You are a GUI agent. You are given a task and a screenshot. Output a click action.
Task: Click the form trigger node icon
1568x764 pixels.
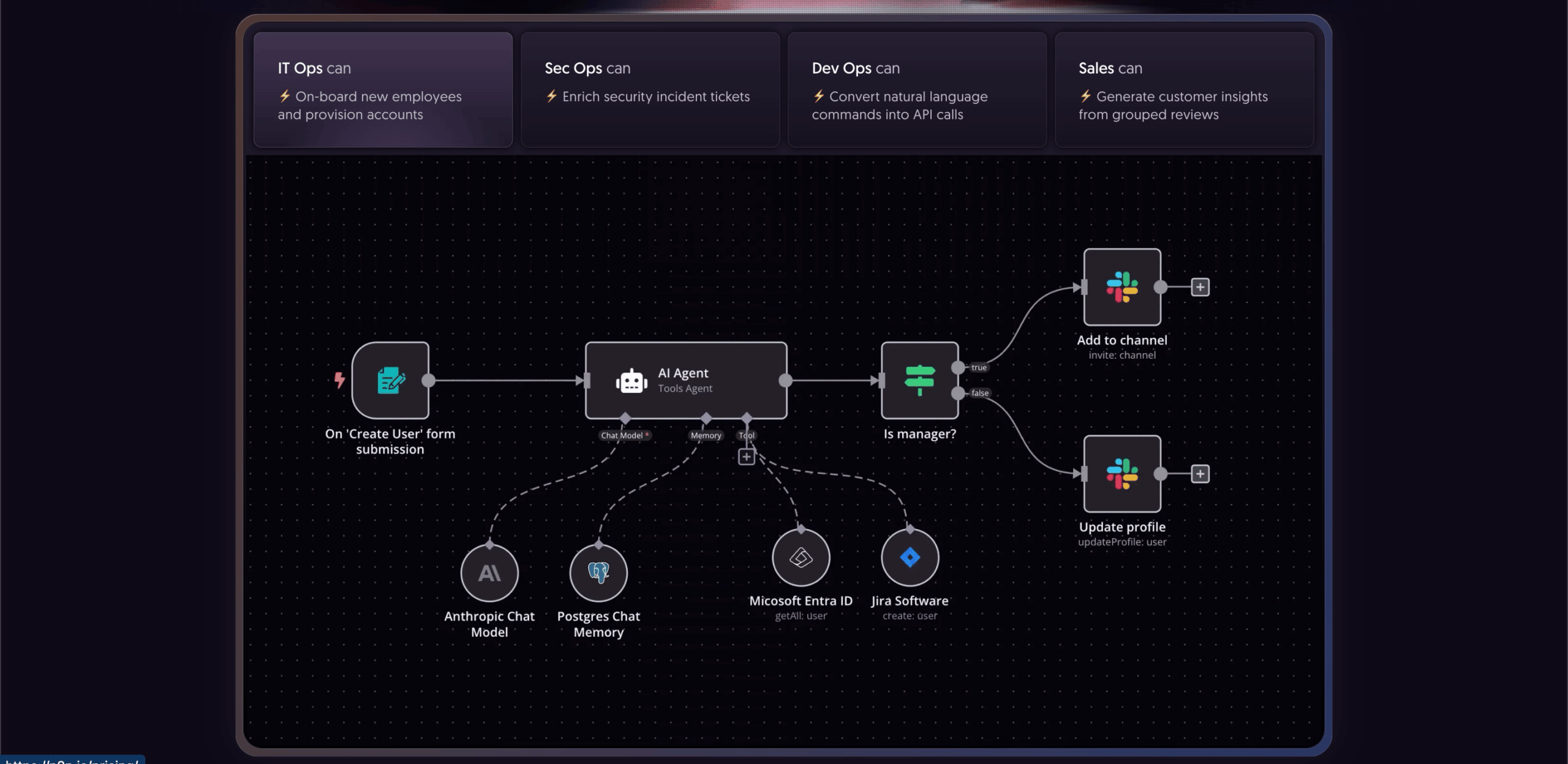click(x=390, y=380)
